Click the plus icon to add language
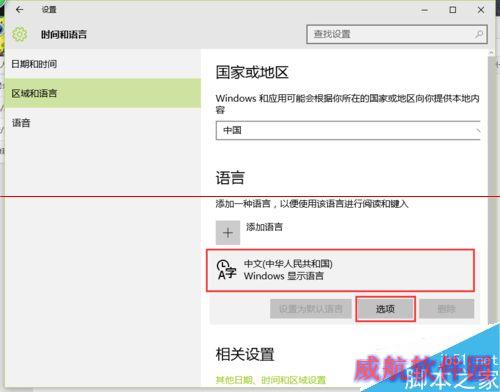The height and width of the screenshot is (392, 500). pos(228,232)
